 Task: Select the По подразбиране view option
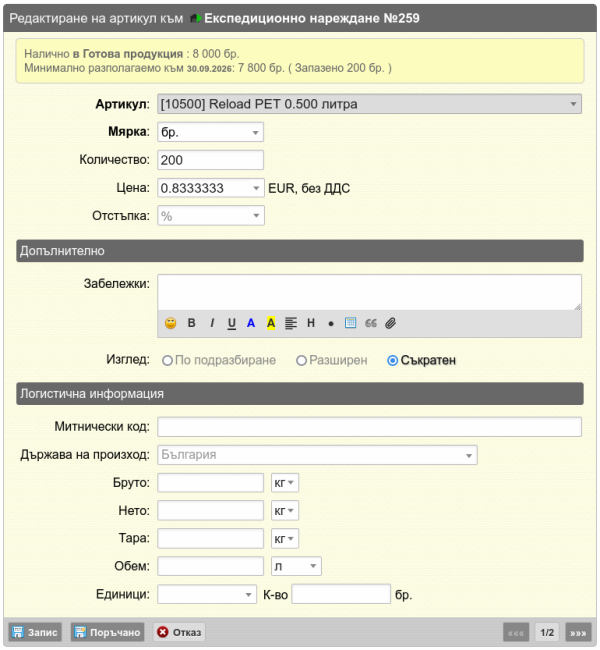tap(168, 361)
